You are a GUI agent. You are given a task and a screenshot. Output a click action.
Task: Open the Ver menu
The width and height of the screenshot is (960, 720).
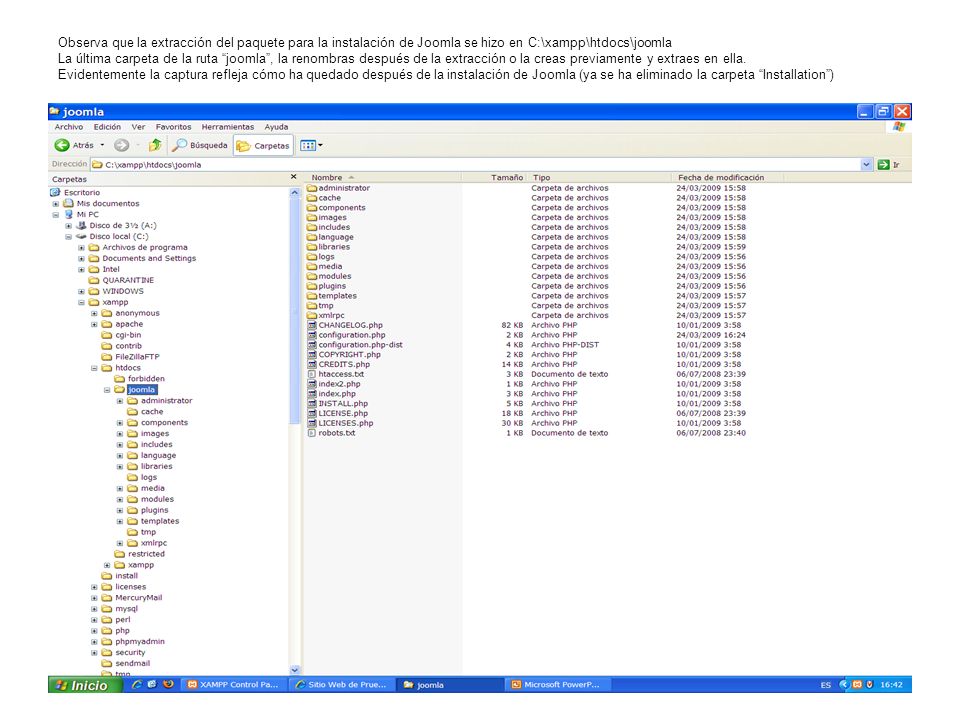coord(138,127)
